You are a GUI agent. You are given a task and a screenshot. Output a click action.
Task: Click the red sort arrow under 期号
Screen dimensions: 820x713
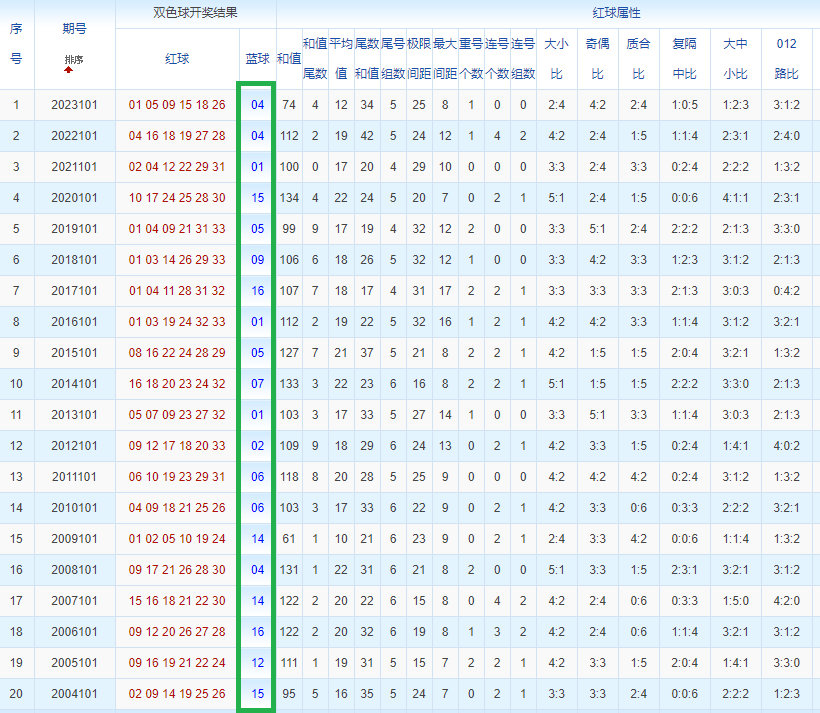pos(69,70)
